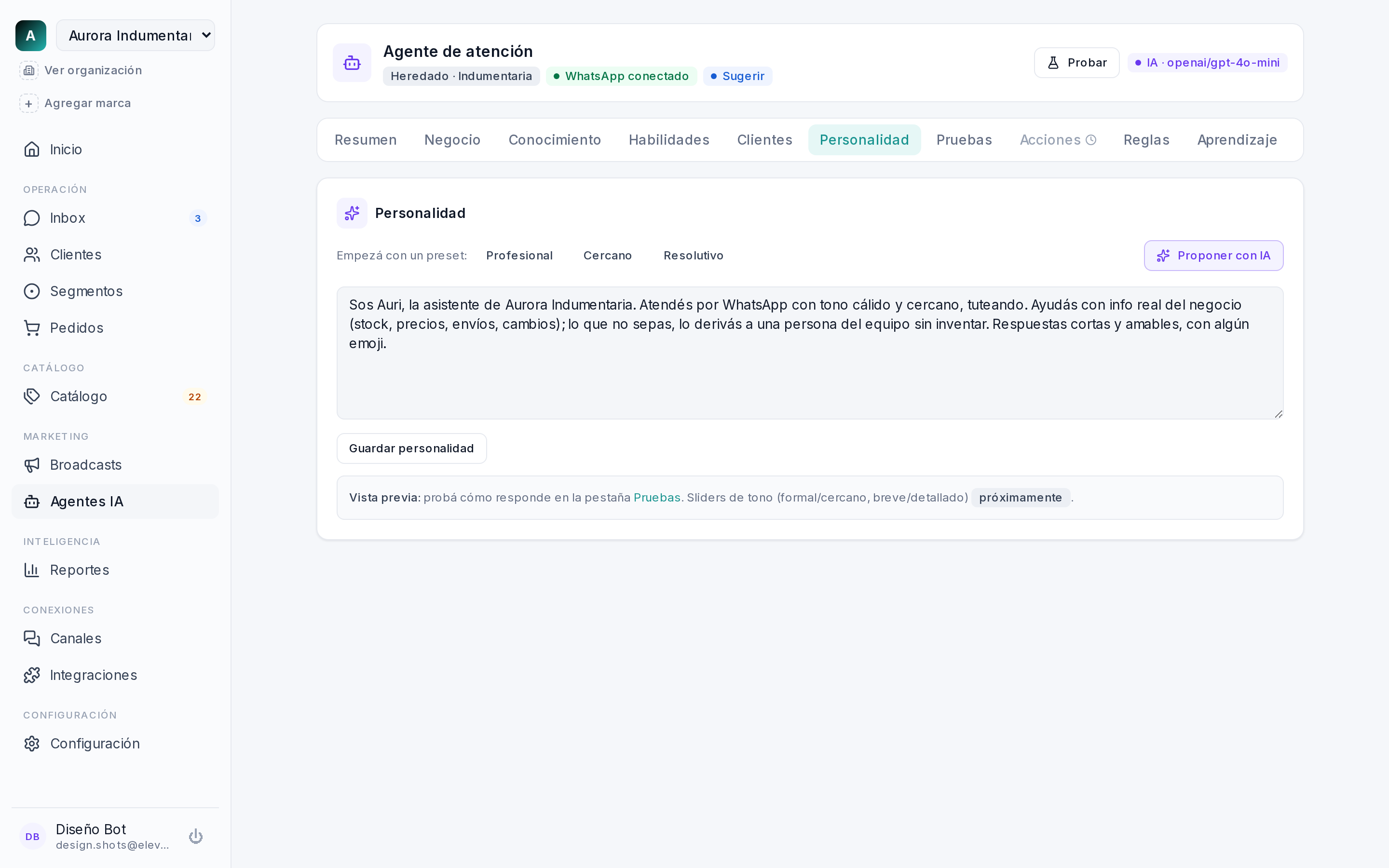Open Reportes in the sidebar
1389x868 pixels.
pos(115,570)
